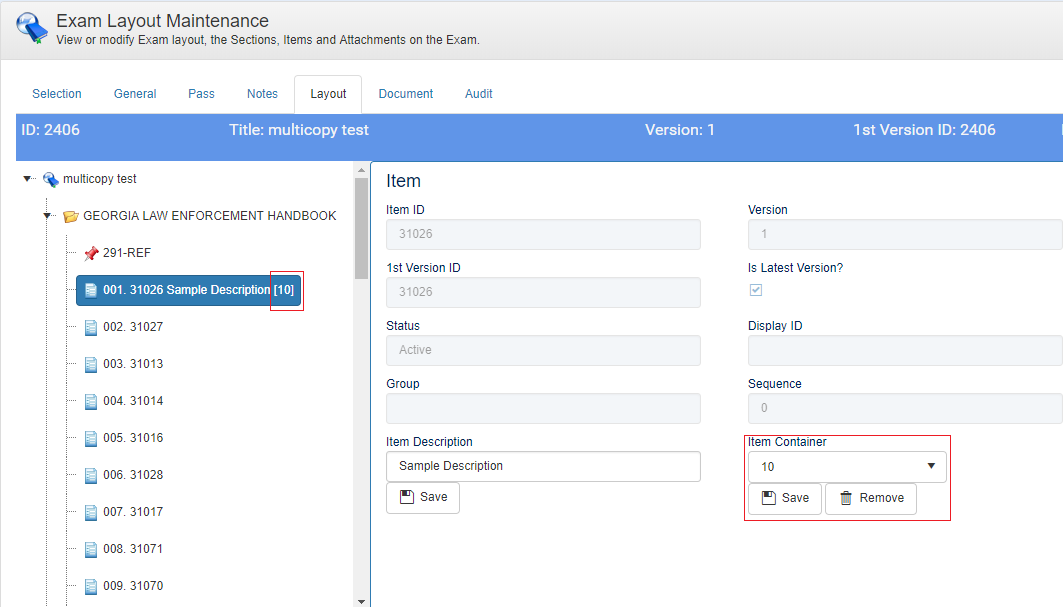Open the Audit tab
The width and height of the screenshot is (1063, 607).
point(478,94)
